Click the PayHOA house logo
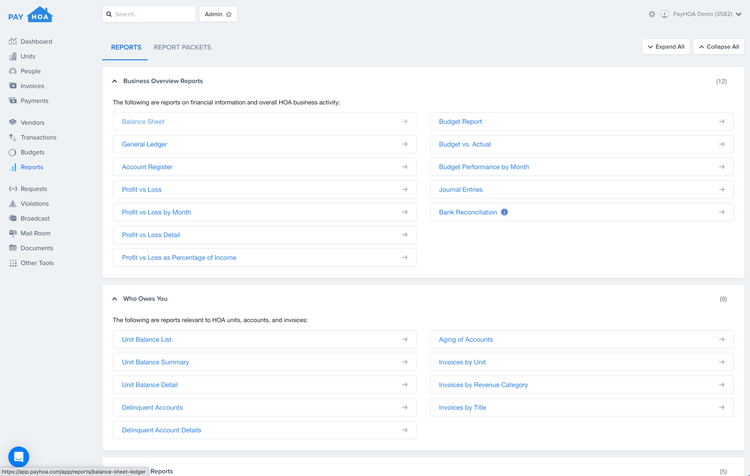The width and height of the screenshot is (750, 476). tap(31, 15)
